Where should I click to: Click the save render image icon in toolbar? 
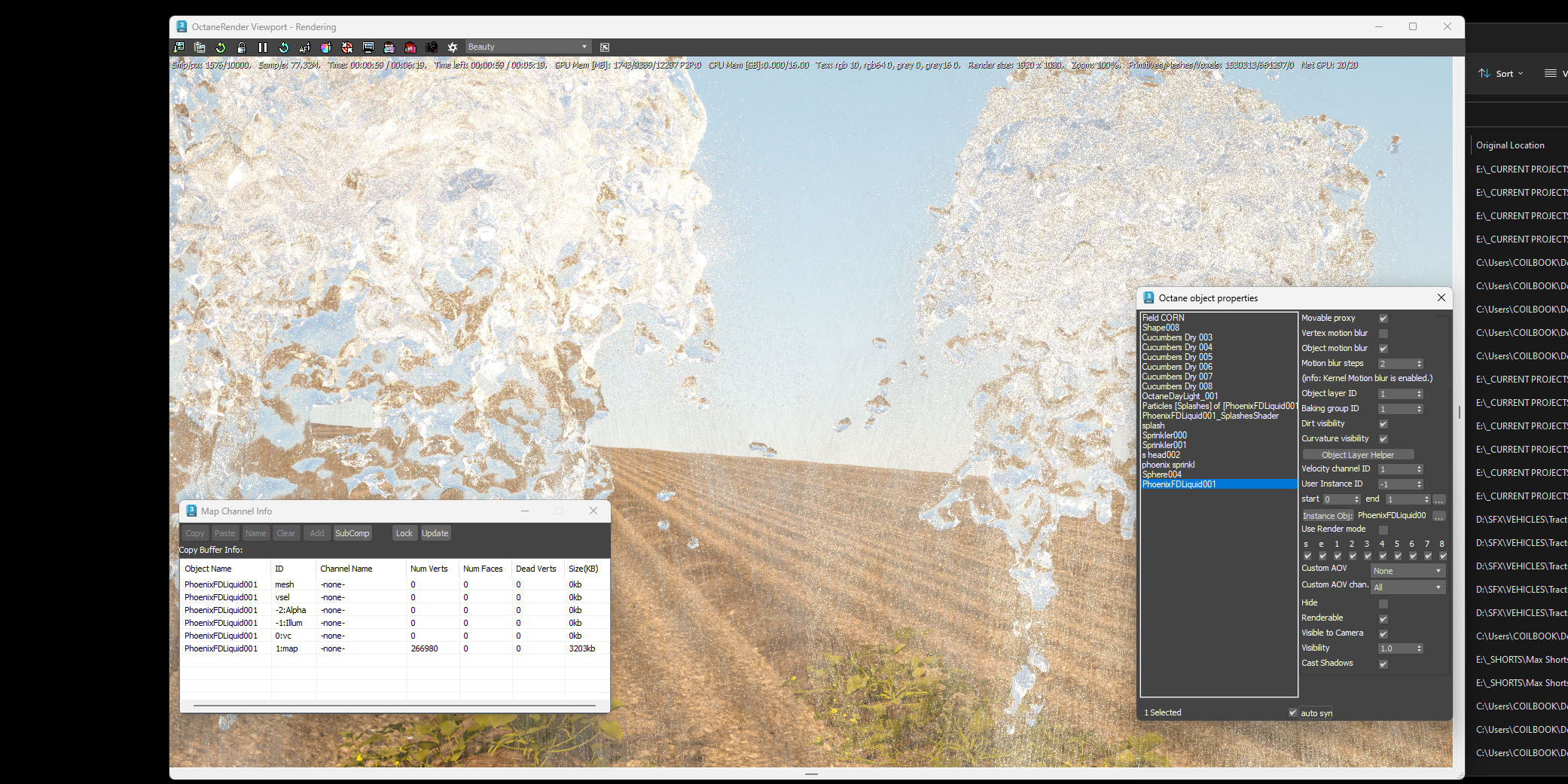point(179,47)
